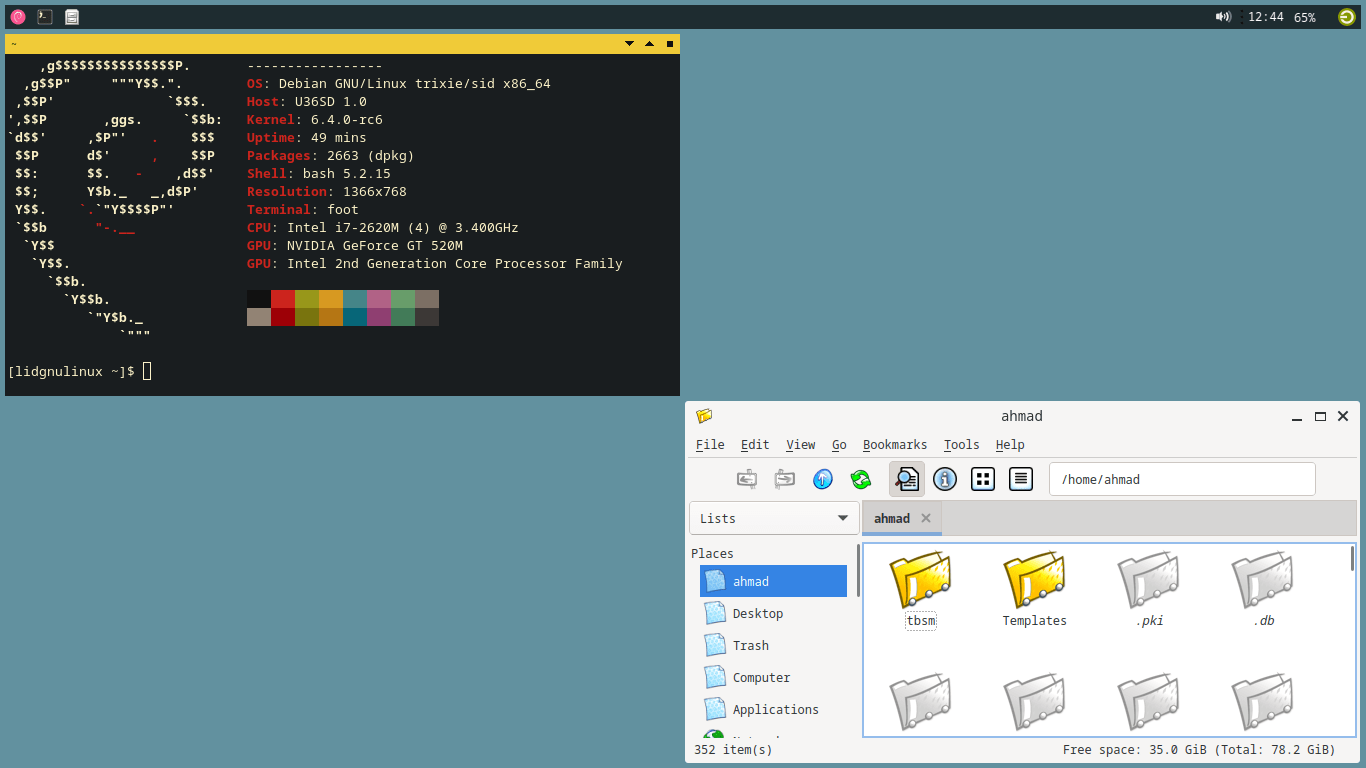This screenshot has width=1366, height=768.
Task: Open the Go menu
Action: tap(839, 445)
